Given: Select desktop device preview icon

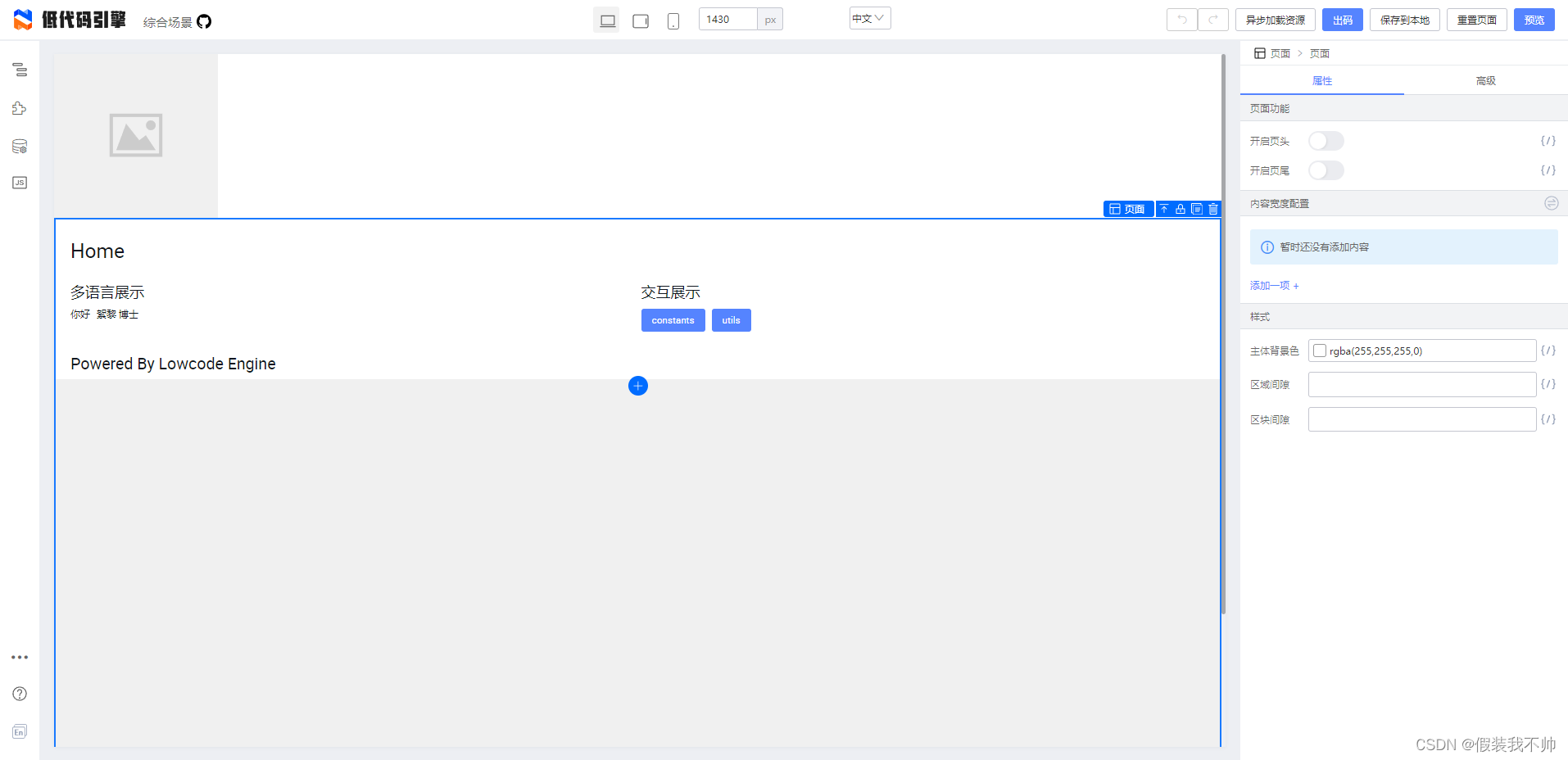Looking at the screenshot, I should coord(607,20).
